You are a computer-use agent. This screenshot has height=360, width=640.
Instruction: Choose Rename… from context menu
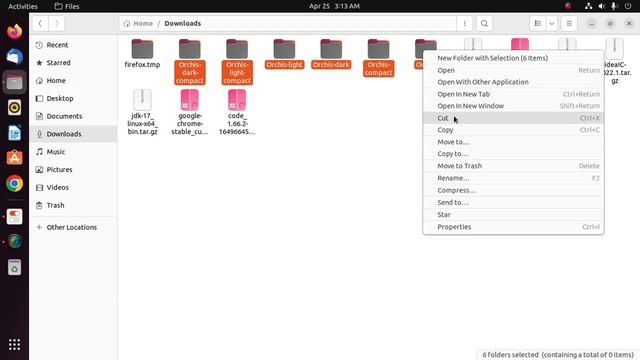[x=513, y=178]
